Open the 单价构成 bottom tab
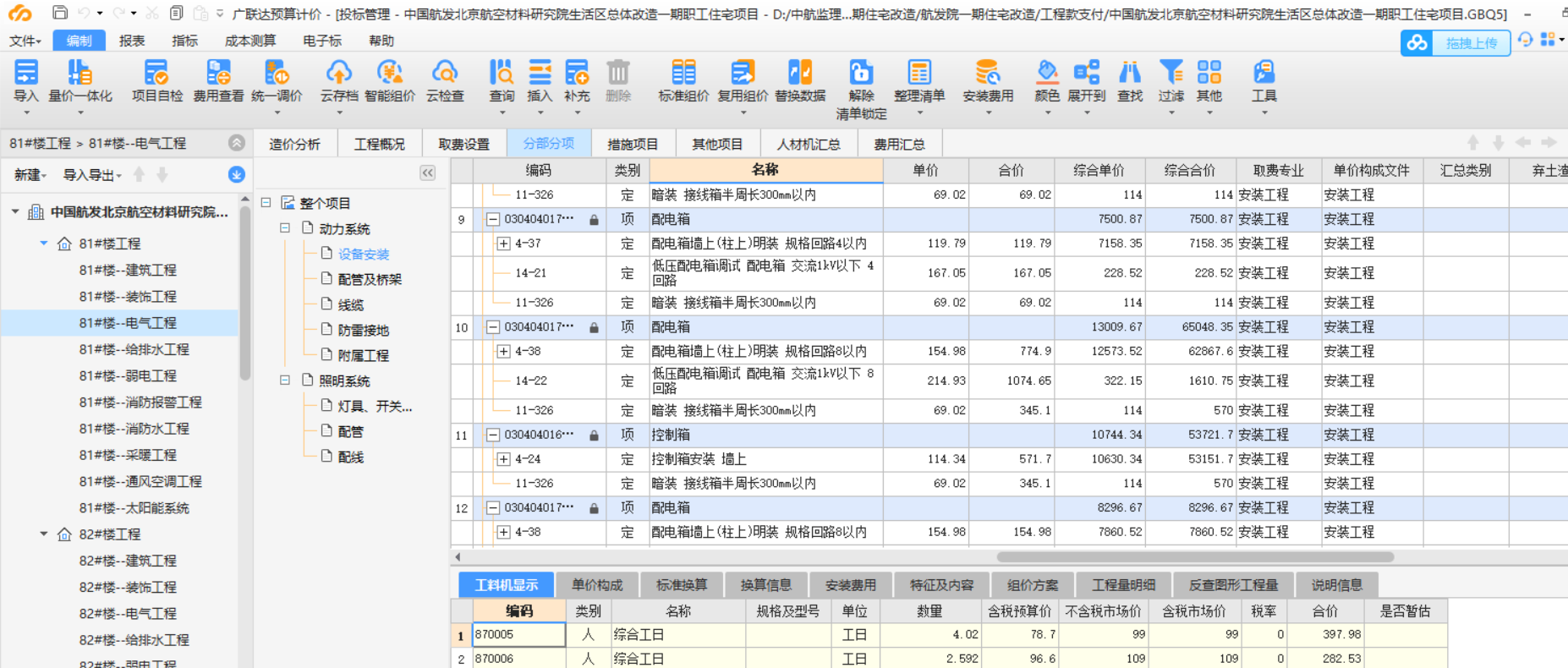The image size is (1568, 668). pyautogui.click(x=597, y=585)
